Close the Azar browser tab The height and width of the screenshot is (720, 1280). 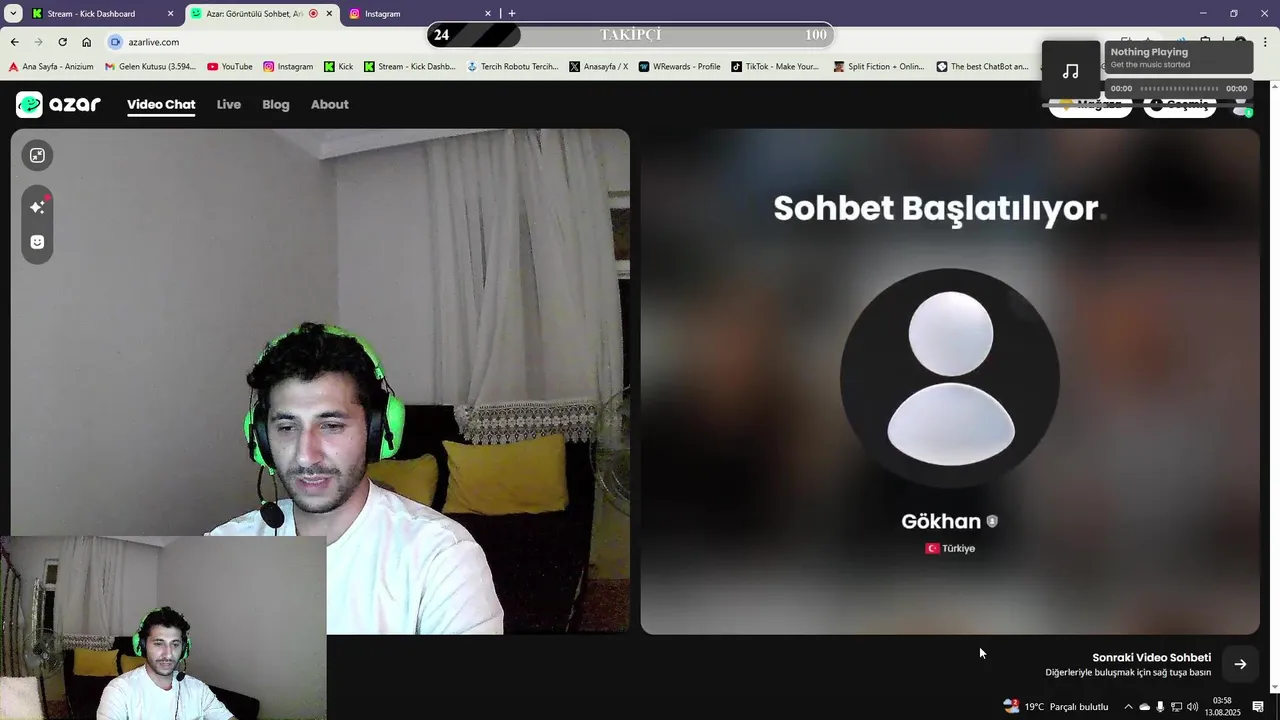point(329,14)
